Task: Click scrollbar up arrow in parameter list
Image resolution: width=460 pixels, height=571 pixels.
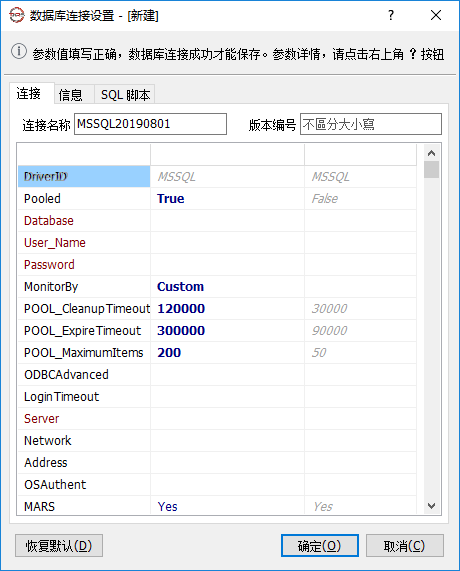Action: [432, 153]
